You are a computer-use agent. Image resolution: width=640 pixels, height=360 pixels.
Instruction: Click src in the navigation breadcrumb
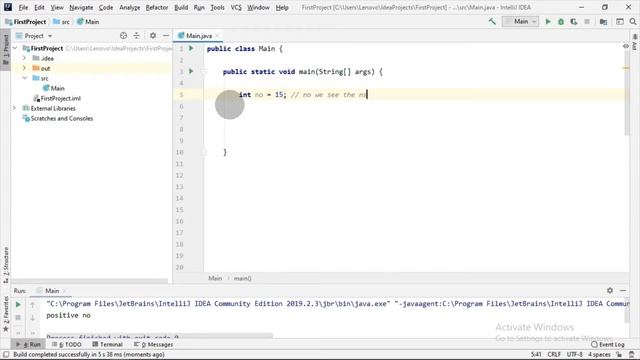pyautogui.click(x=62, y=22)
